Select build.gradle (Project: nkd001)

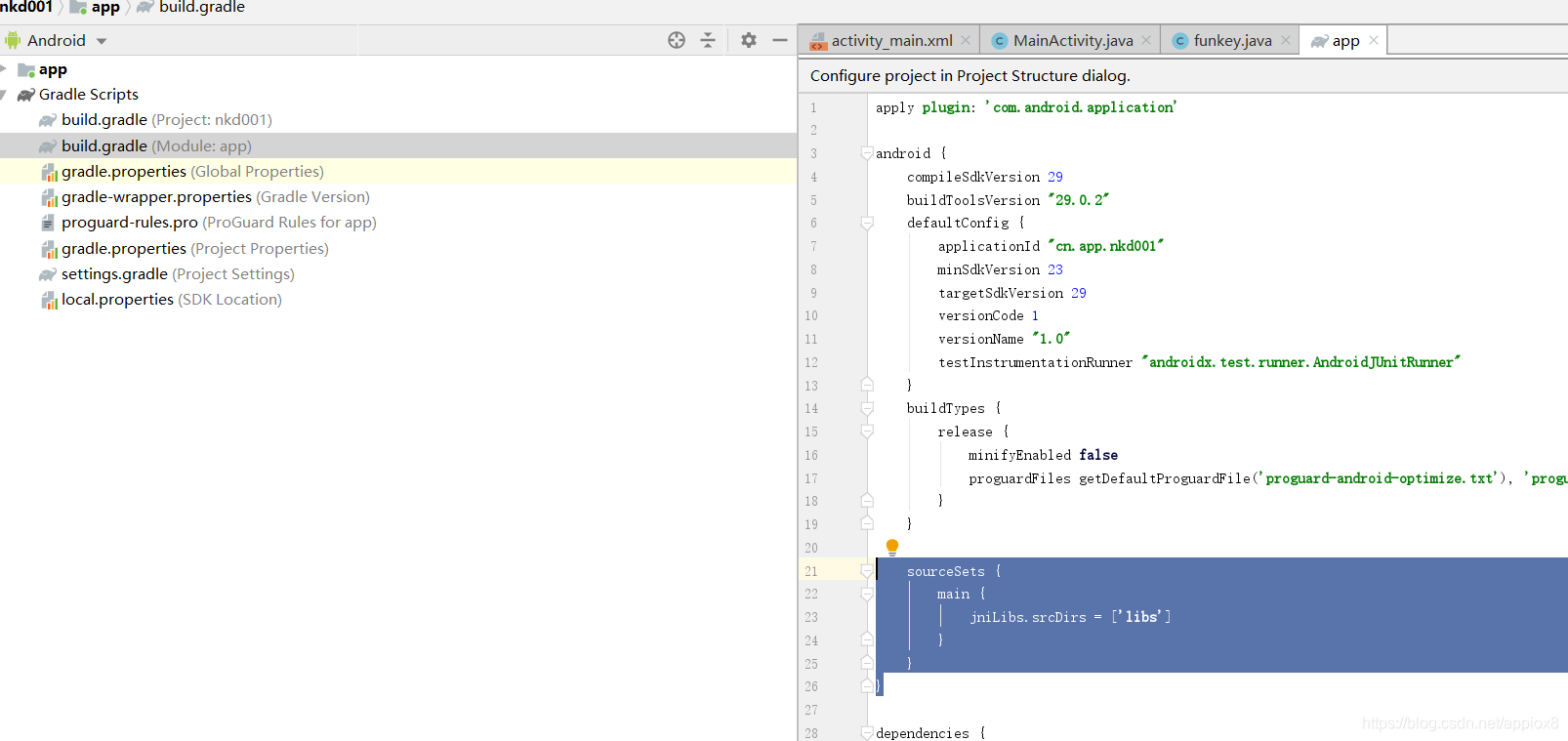click(x=166, y=120)
